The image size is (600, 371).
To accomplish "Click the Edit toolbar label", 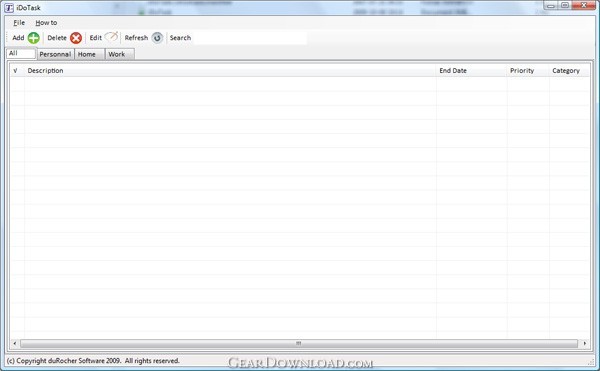I will (x=96, y=38).
